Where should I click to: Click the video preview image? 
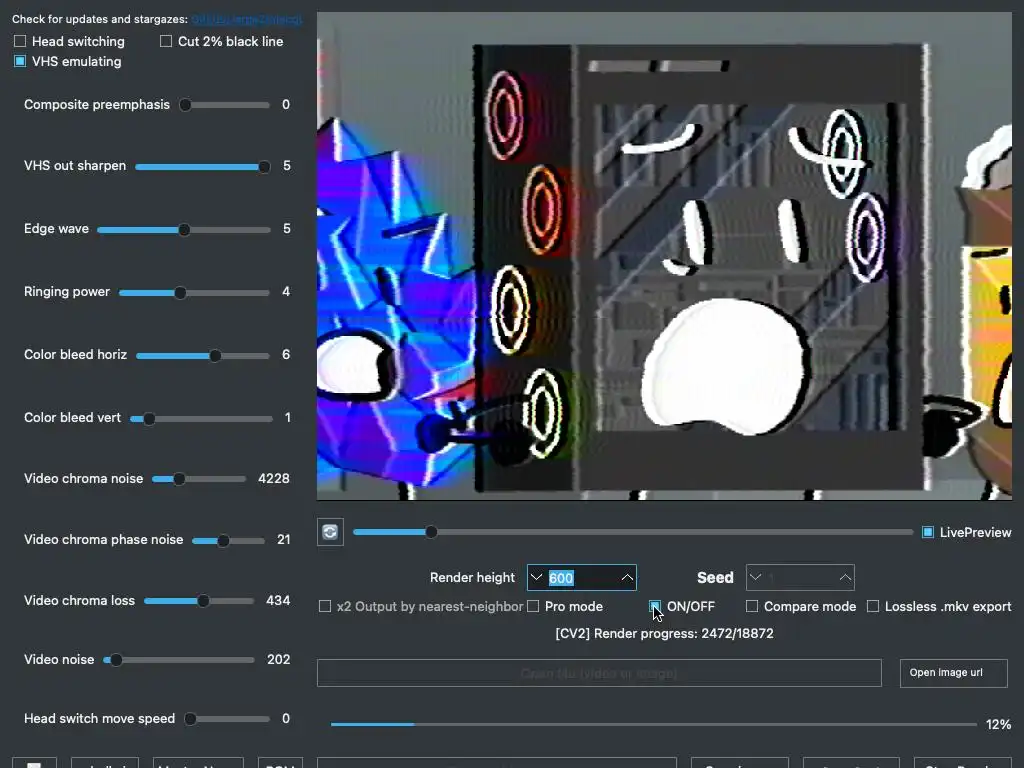[664, 256]
